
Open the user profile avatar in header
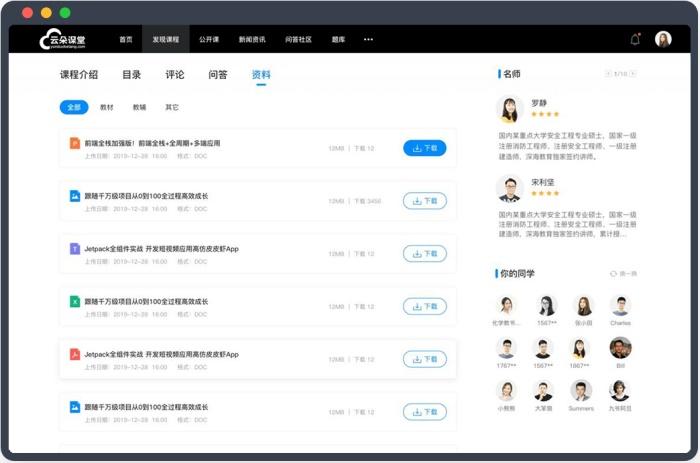point(663,39)
